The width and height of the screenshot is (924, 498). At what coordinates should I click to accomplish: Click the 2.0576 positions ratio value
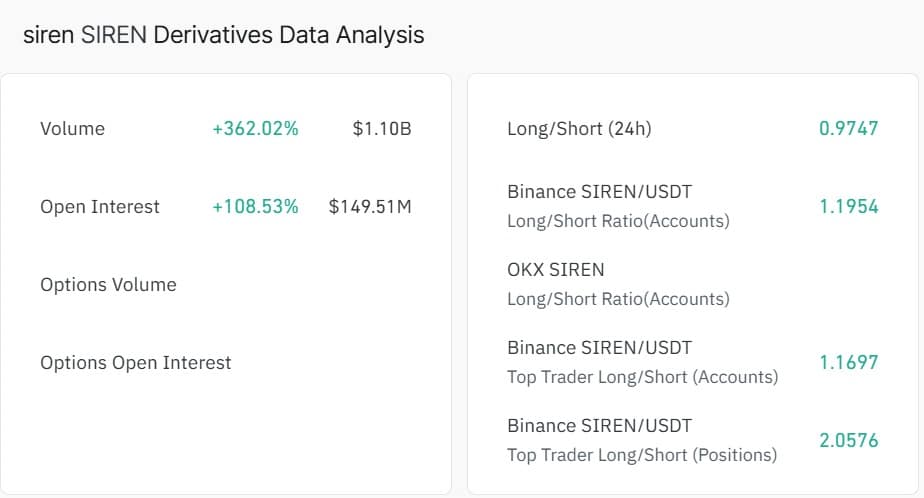848,441
